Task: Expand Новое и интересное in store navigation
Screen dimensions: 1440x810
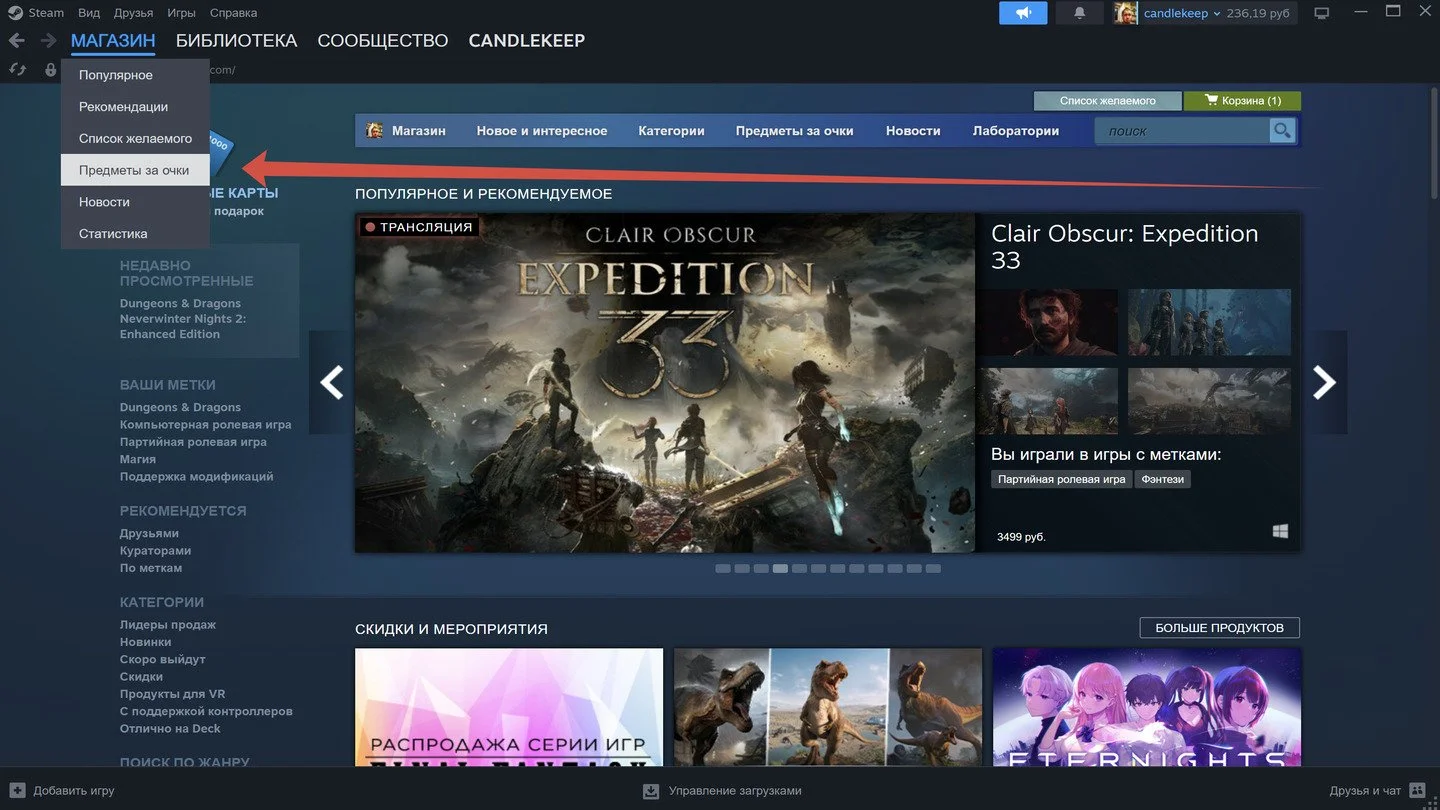Action: click(542, 131)
